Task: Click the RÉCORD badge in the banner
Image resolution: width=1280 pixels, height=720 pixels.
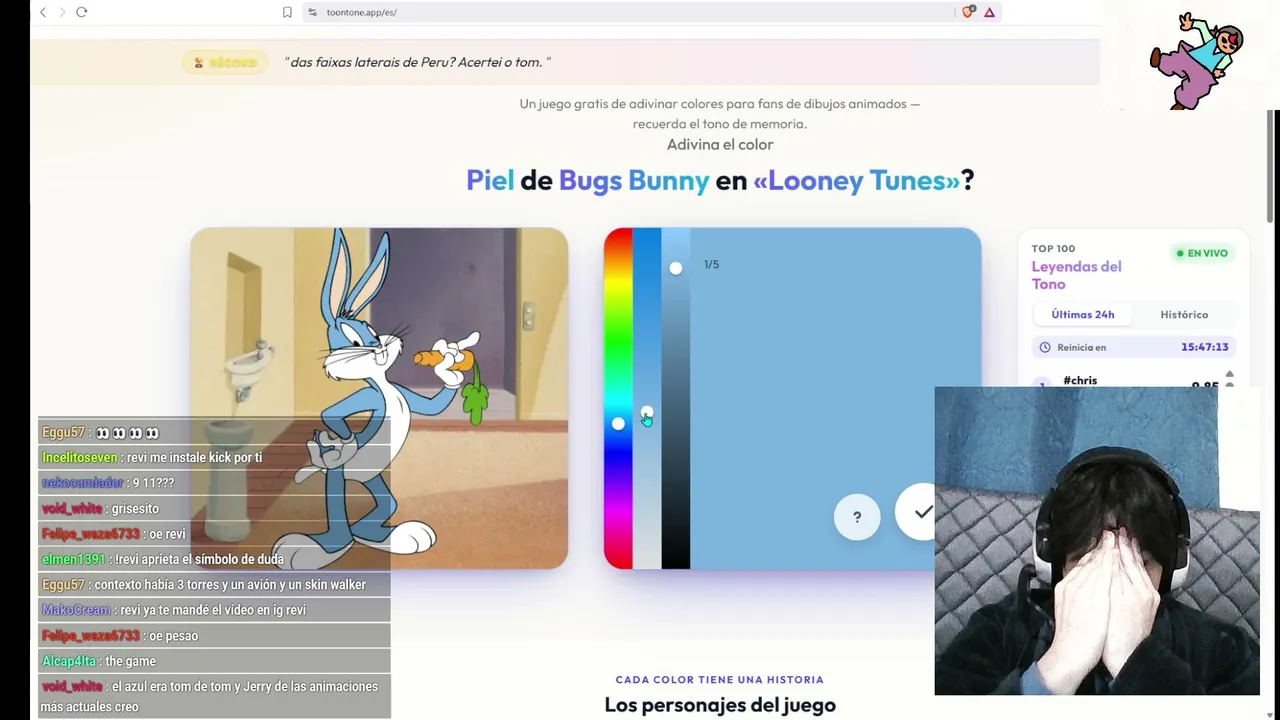Action: click(x=226, y=62)
